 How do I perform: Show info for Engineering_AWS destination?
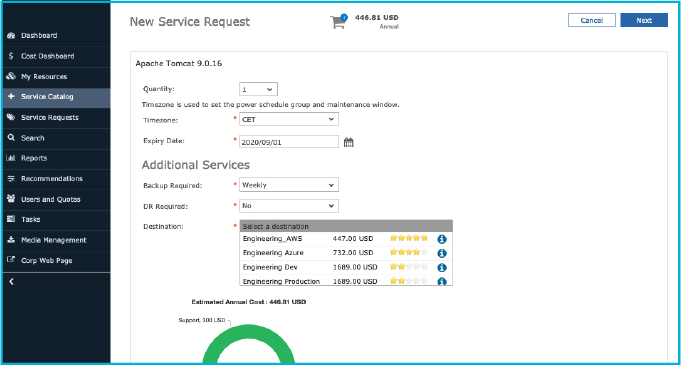pos(442,239)
